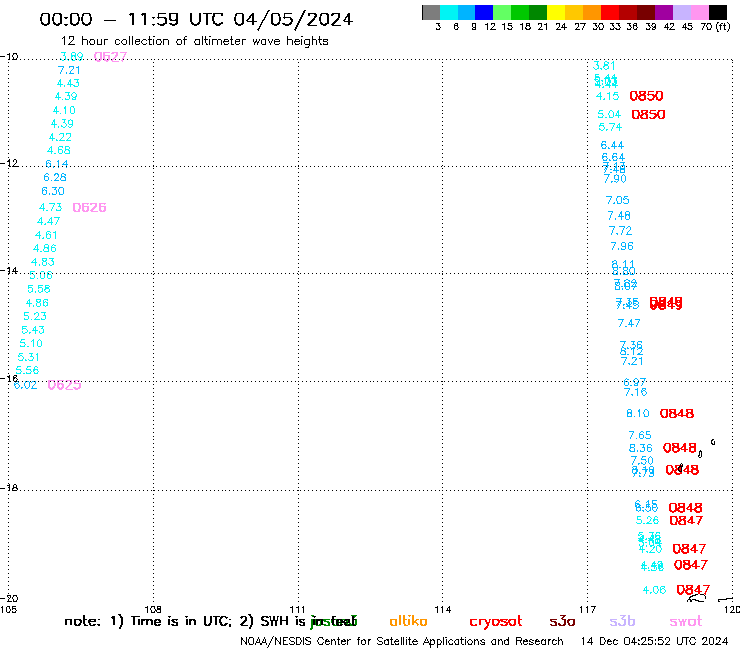The height and width of the screenshot is (650, 740).
Task: Click the wave height value 5.10
Action: click(x=31, y=343)
